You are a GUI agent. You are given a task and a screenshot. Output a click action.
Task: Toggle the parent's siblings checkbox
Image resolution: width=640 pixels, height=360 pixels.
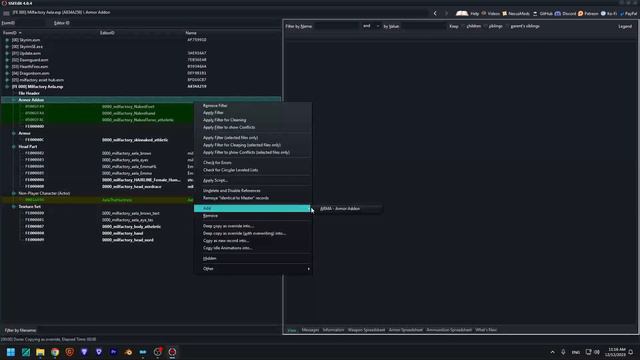(508, 26)
